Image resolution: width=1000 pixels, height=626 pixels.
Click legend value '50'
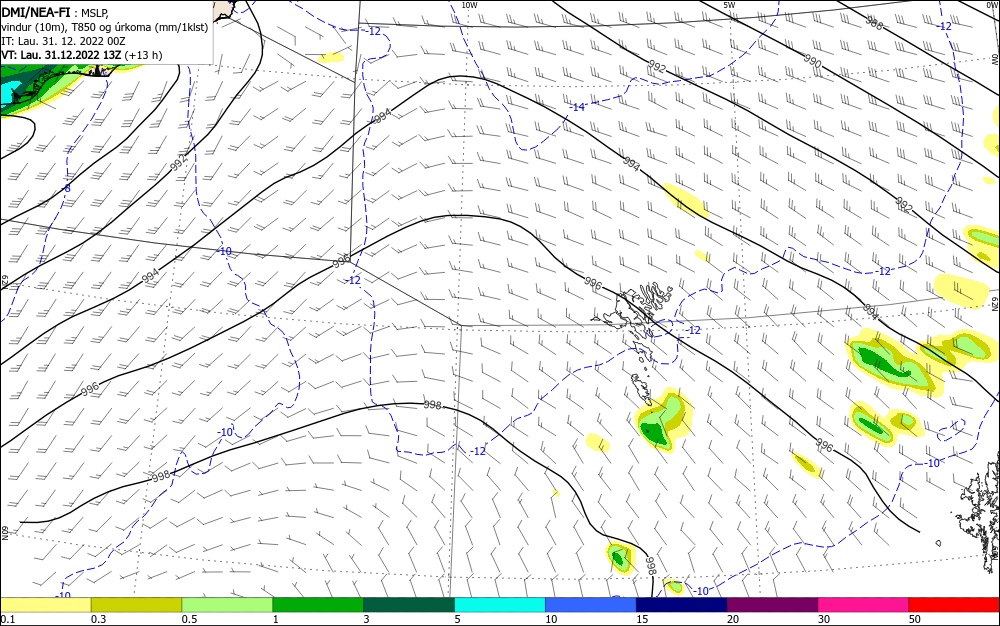coord(915,619)
